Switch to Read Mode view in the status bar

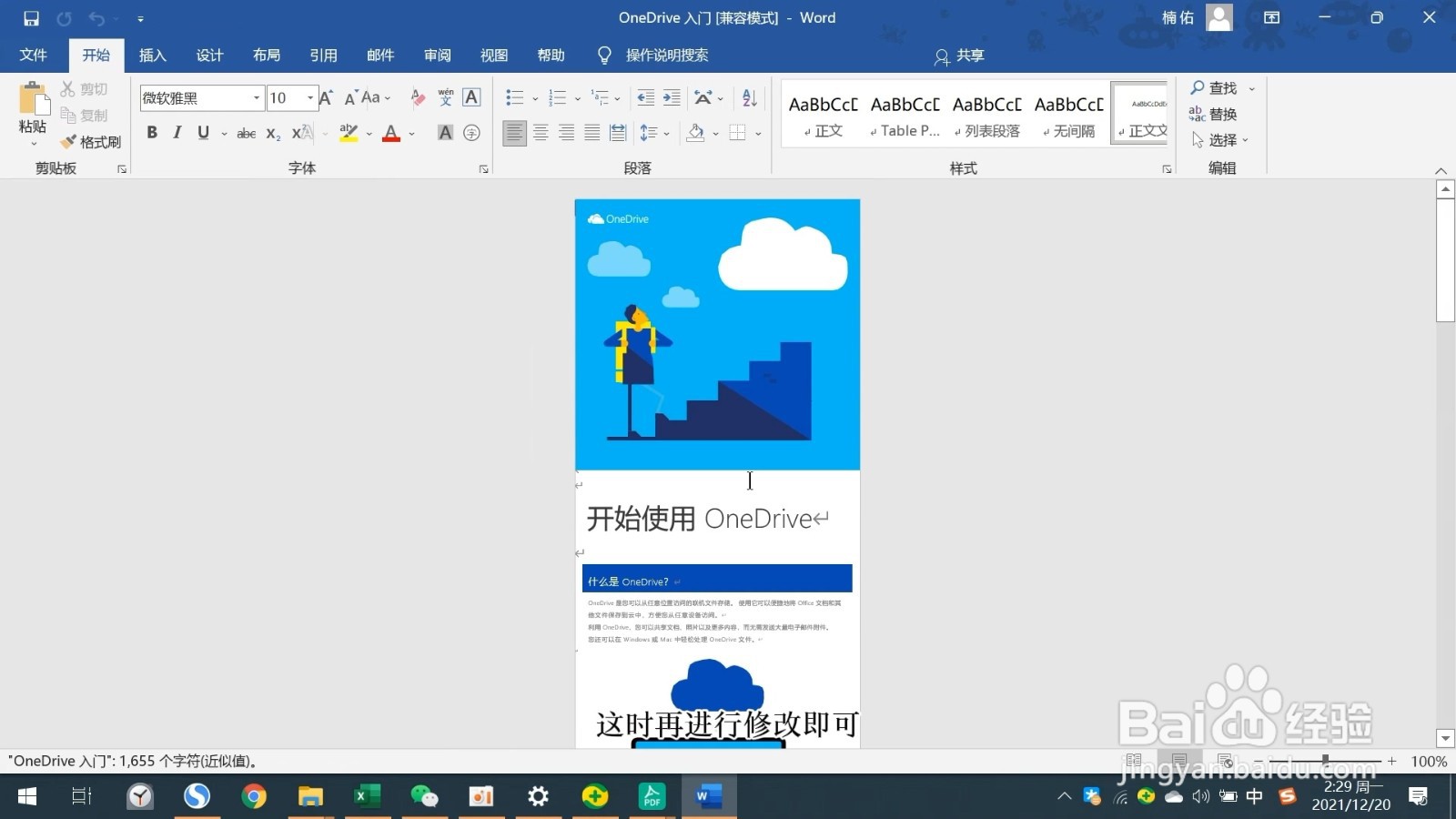click(x=1134, y=761)
